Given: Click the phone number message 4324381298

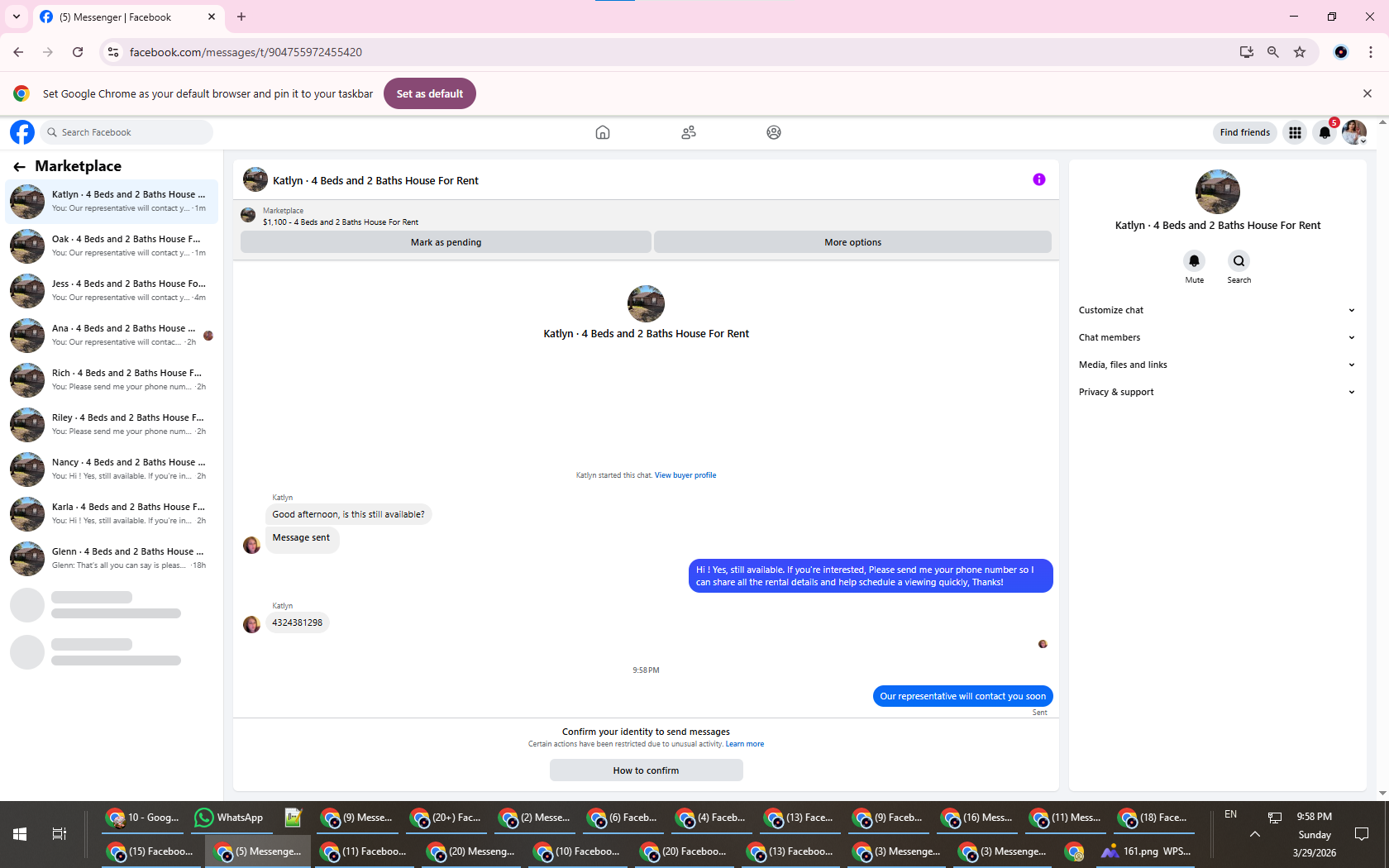Looking at the screenshot, I should click(x=298, y=622).
